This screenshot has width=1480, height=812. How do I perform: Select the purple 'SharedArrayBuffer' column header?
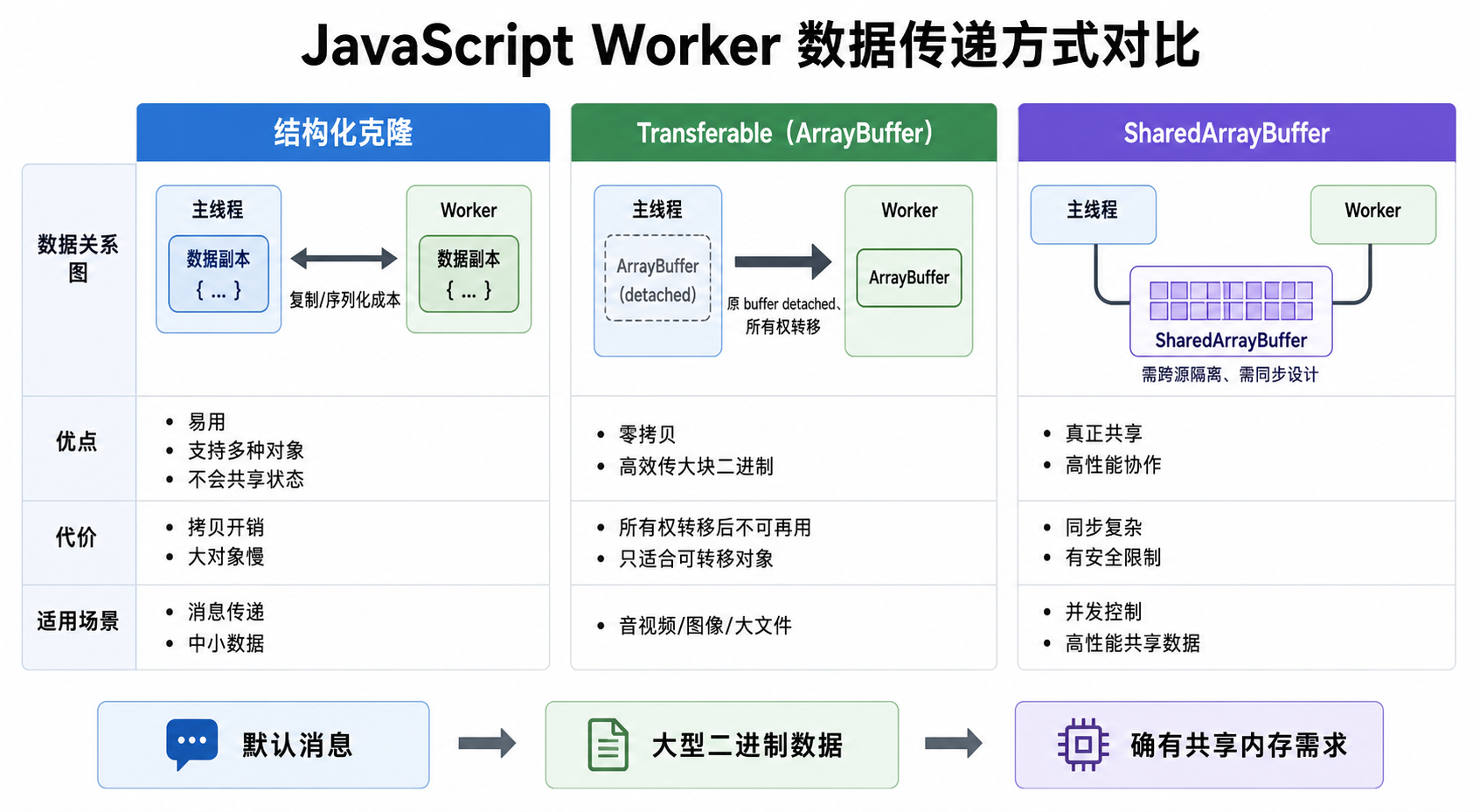click(x=1236, y=133)
